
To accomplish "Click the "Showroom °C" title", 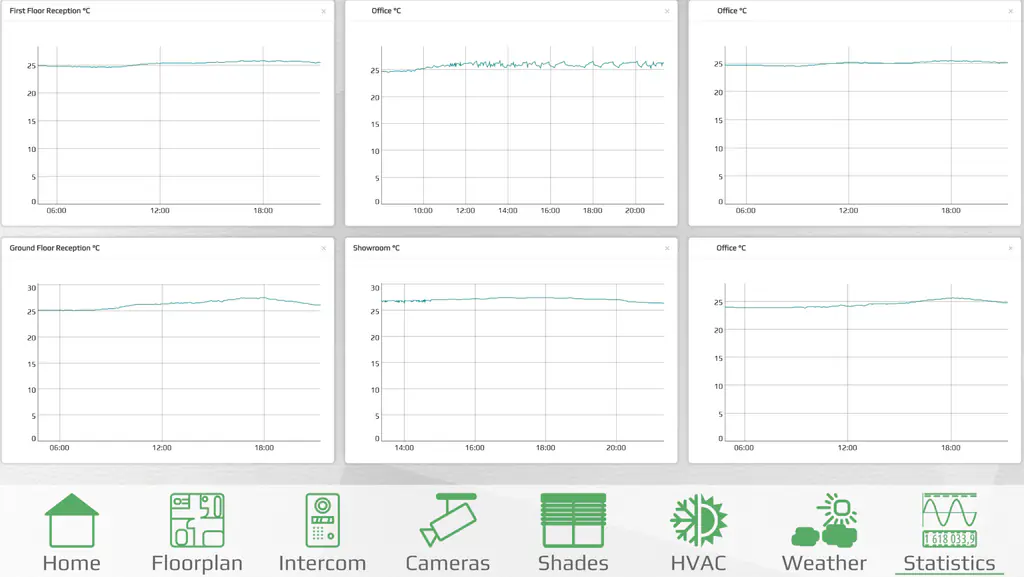I will coord(376,248).
